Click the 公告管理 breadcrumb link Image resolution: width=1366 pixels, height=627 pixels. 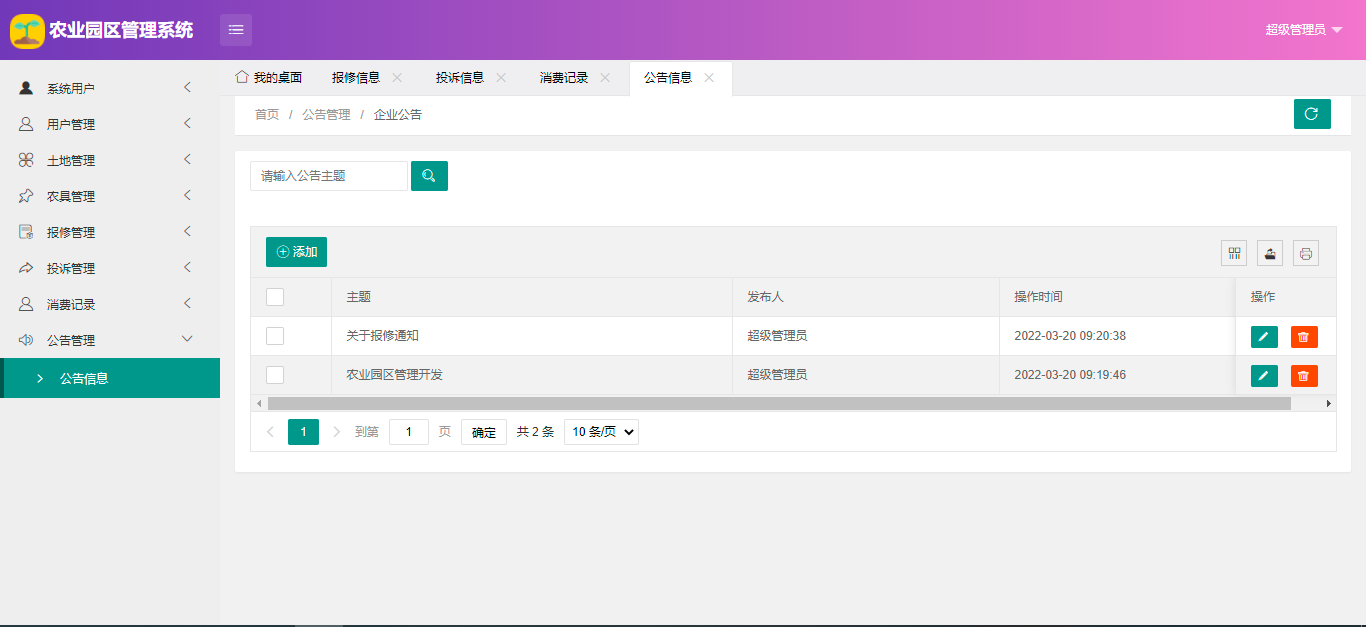[326, 115]
